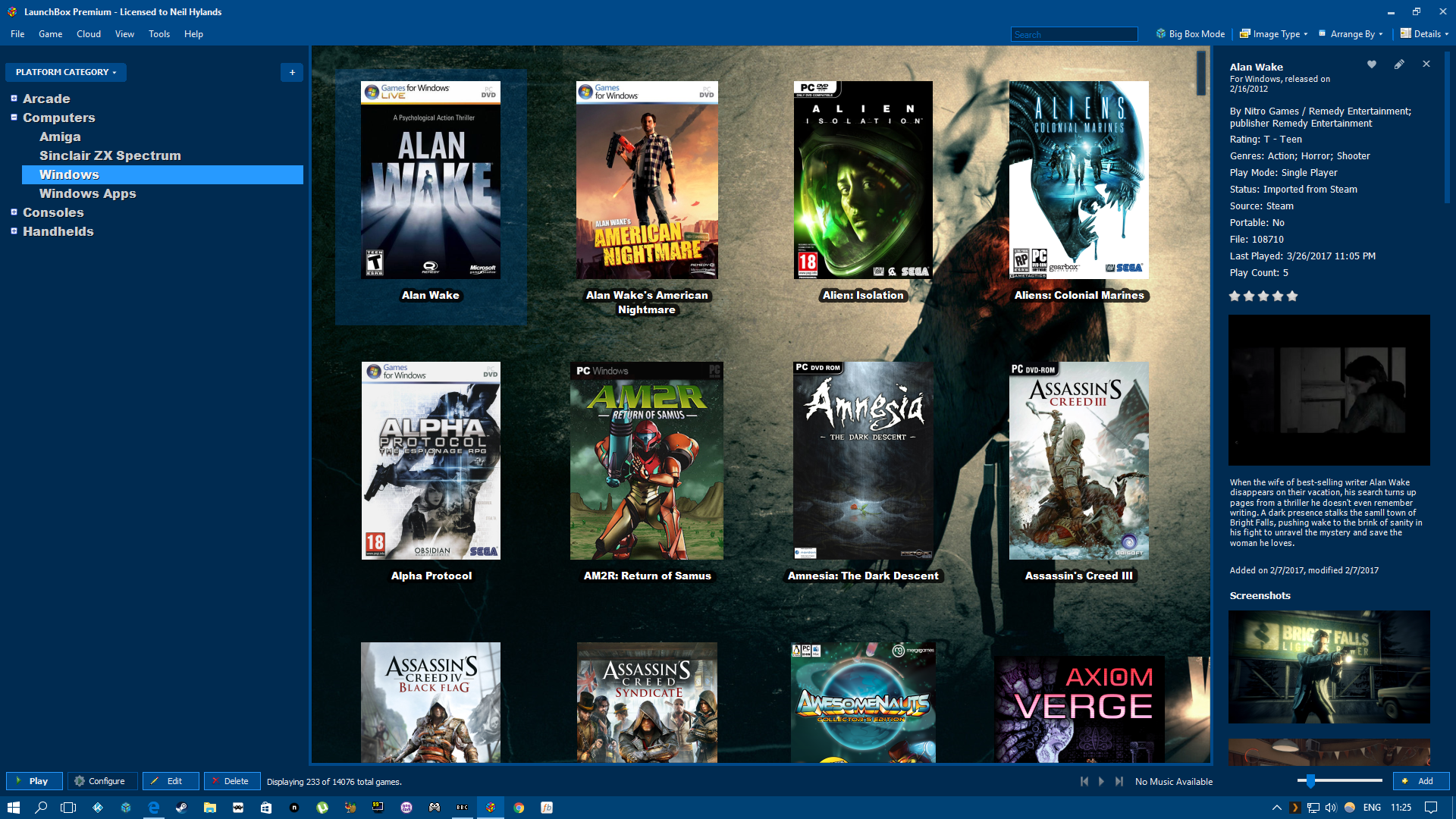Image resolution: width=1456 pixels, height=819 pixels.
Task: Select Assassin's Creed IV Black Flag cover
Action: click(x=431, y=702)
